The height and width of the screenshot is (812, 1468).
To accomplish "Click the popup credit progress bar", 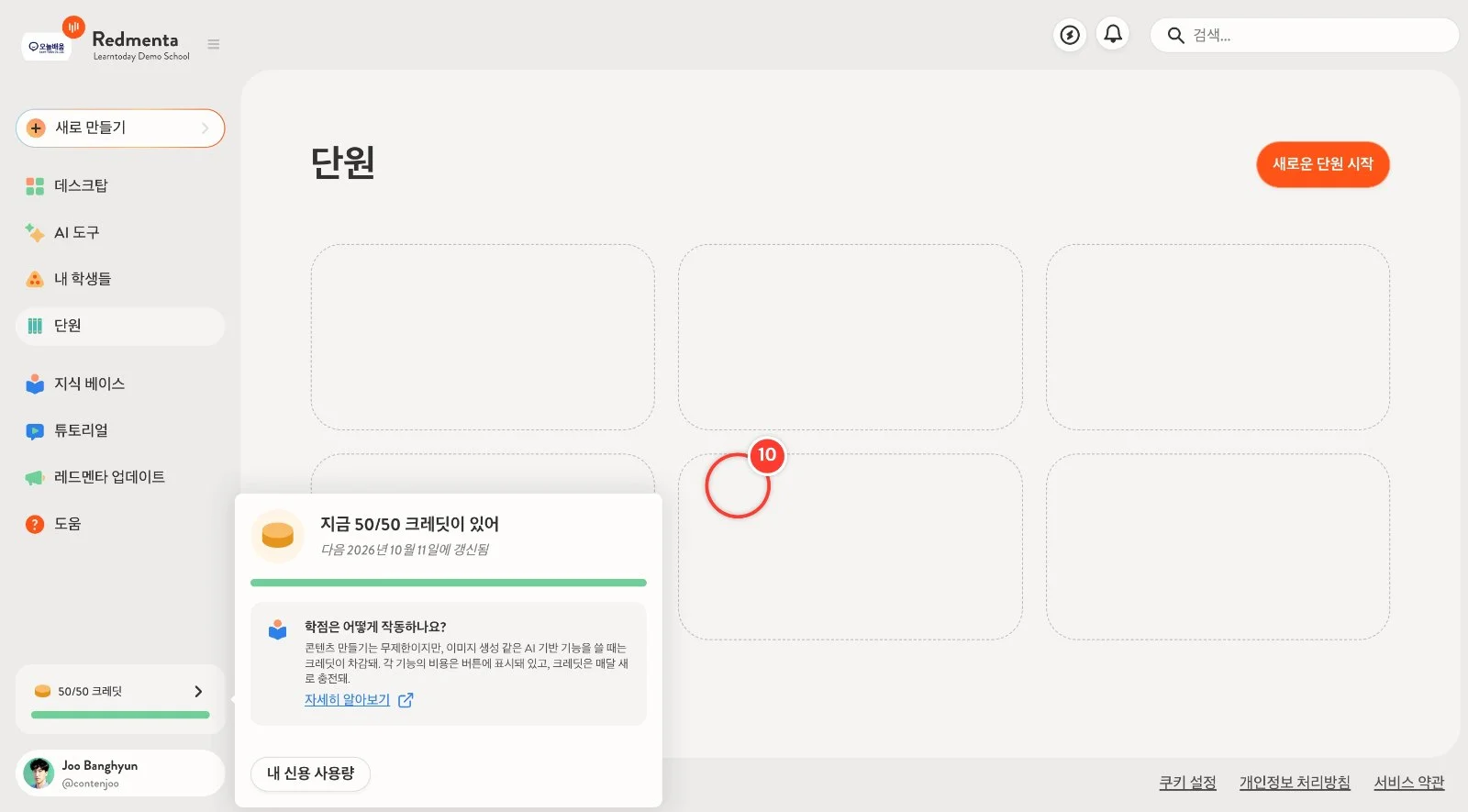I will (x=449, y=583).
